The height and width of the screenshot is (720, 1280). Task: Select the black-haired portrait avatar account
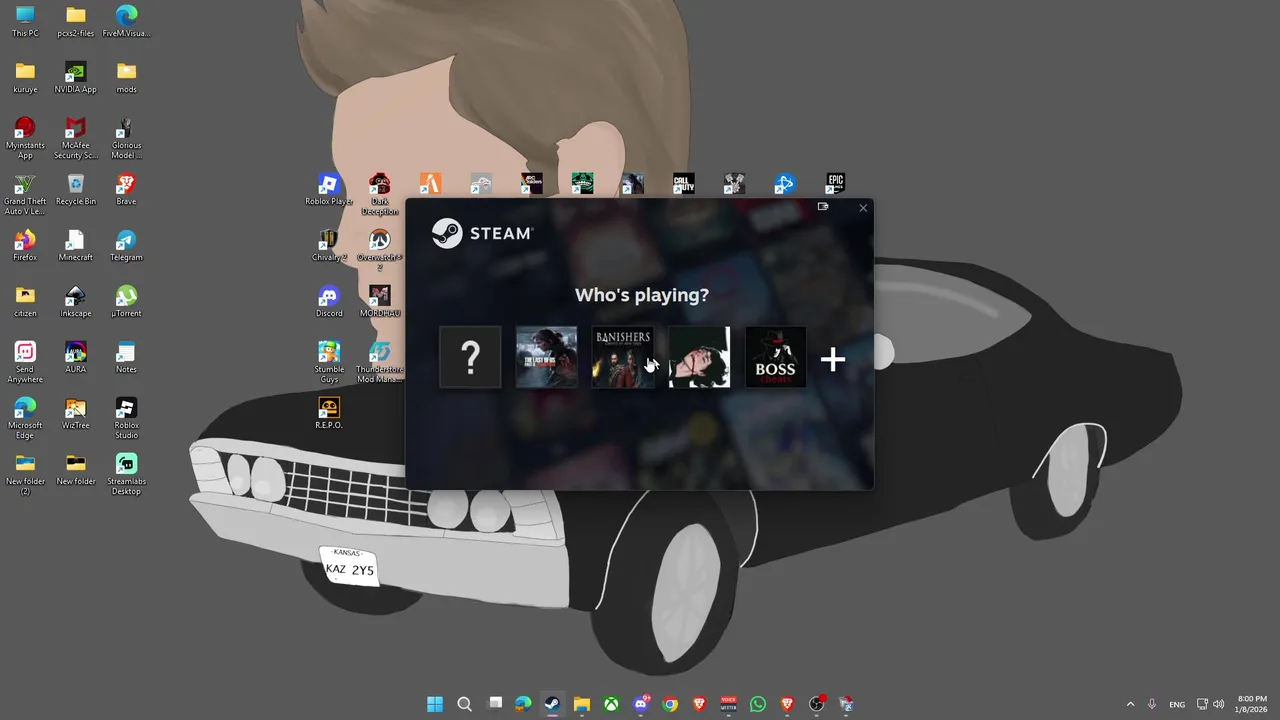pyautogui.click(x=699, y=357)
